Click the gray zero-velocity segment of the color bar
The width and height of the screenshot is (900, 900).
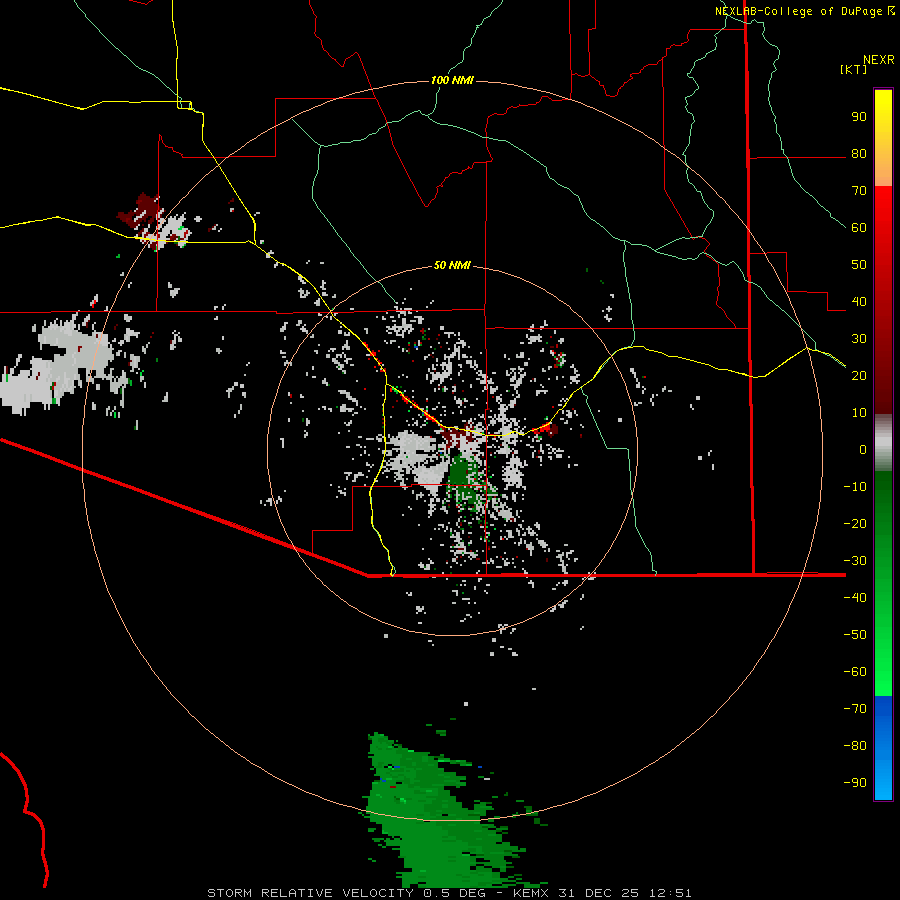tap(883, 443)
